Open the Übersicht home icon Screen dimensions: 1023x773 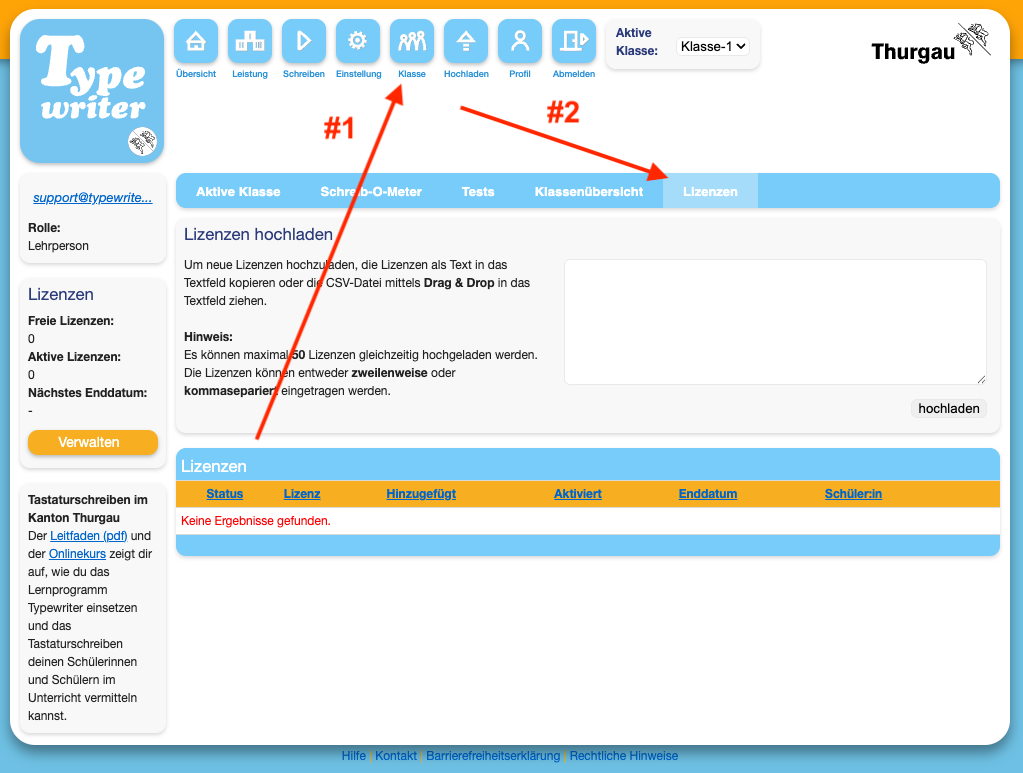pyautogui.click(x=196, y=41)
